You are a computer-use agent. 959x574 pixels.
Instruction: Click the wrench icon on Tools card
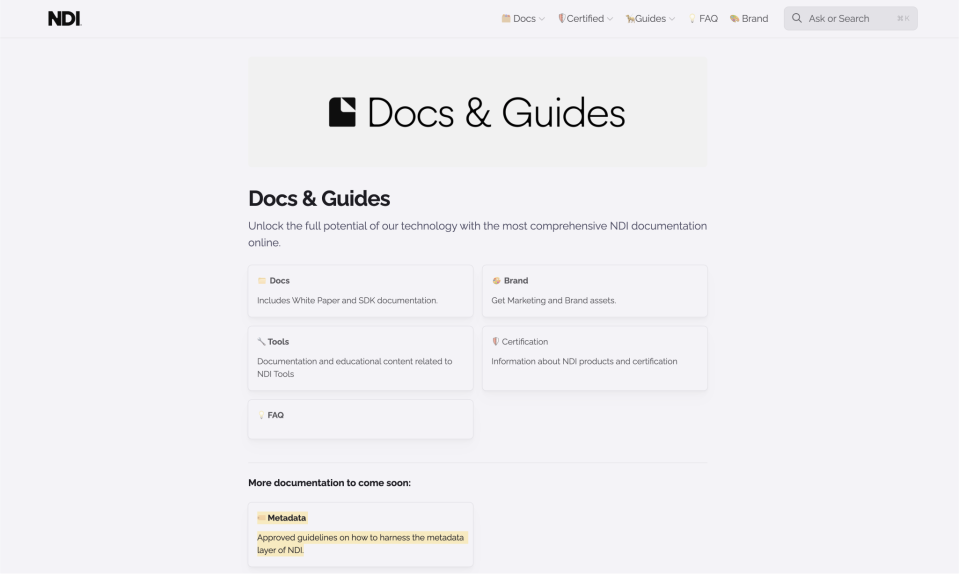(x=261, y=342)
